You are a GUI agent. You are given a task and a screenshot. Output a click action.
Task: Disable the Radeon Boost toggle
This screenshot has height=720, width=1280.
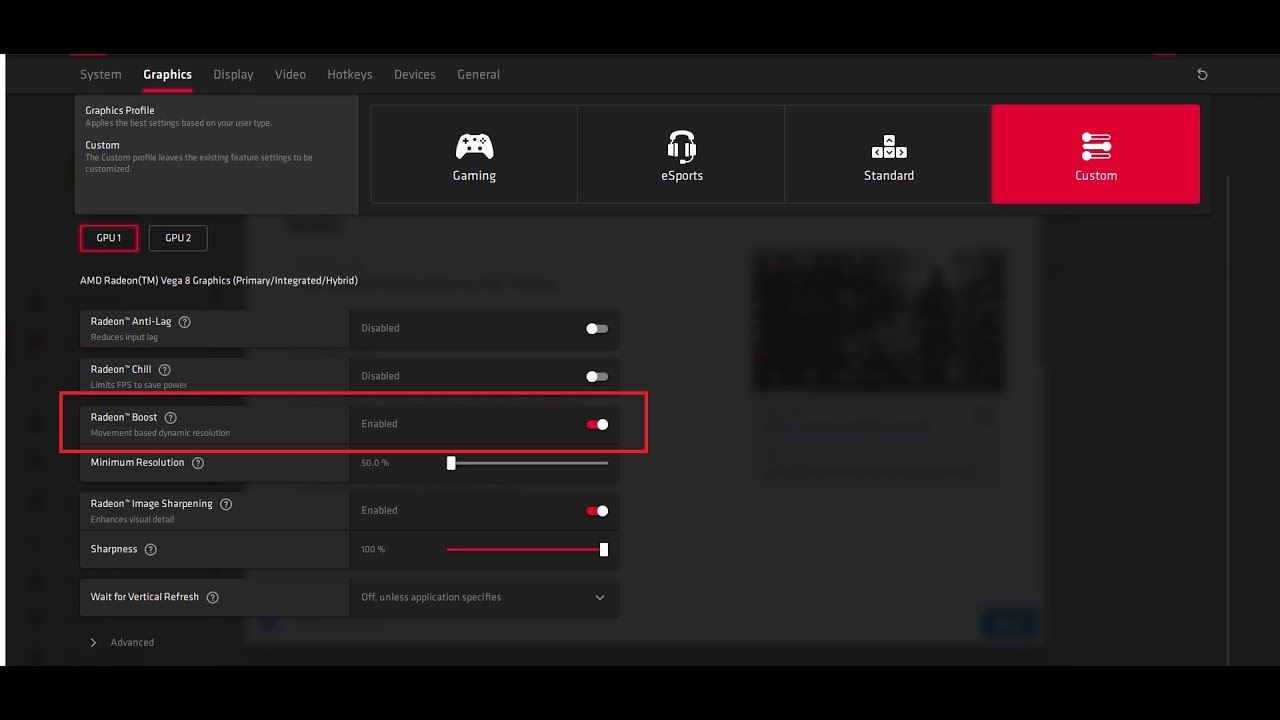click(597, 424)
